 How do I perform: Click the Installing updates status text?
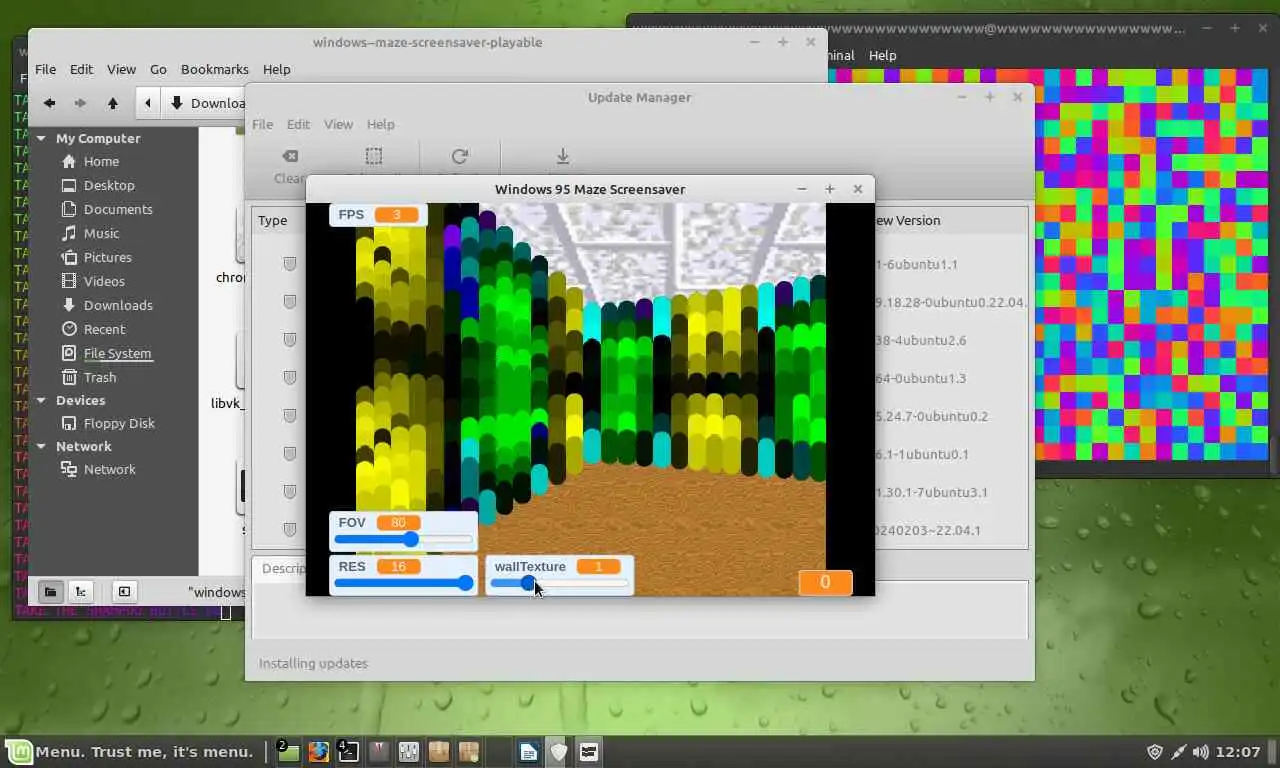313,663
